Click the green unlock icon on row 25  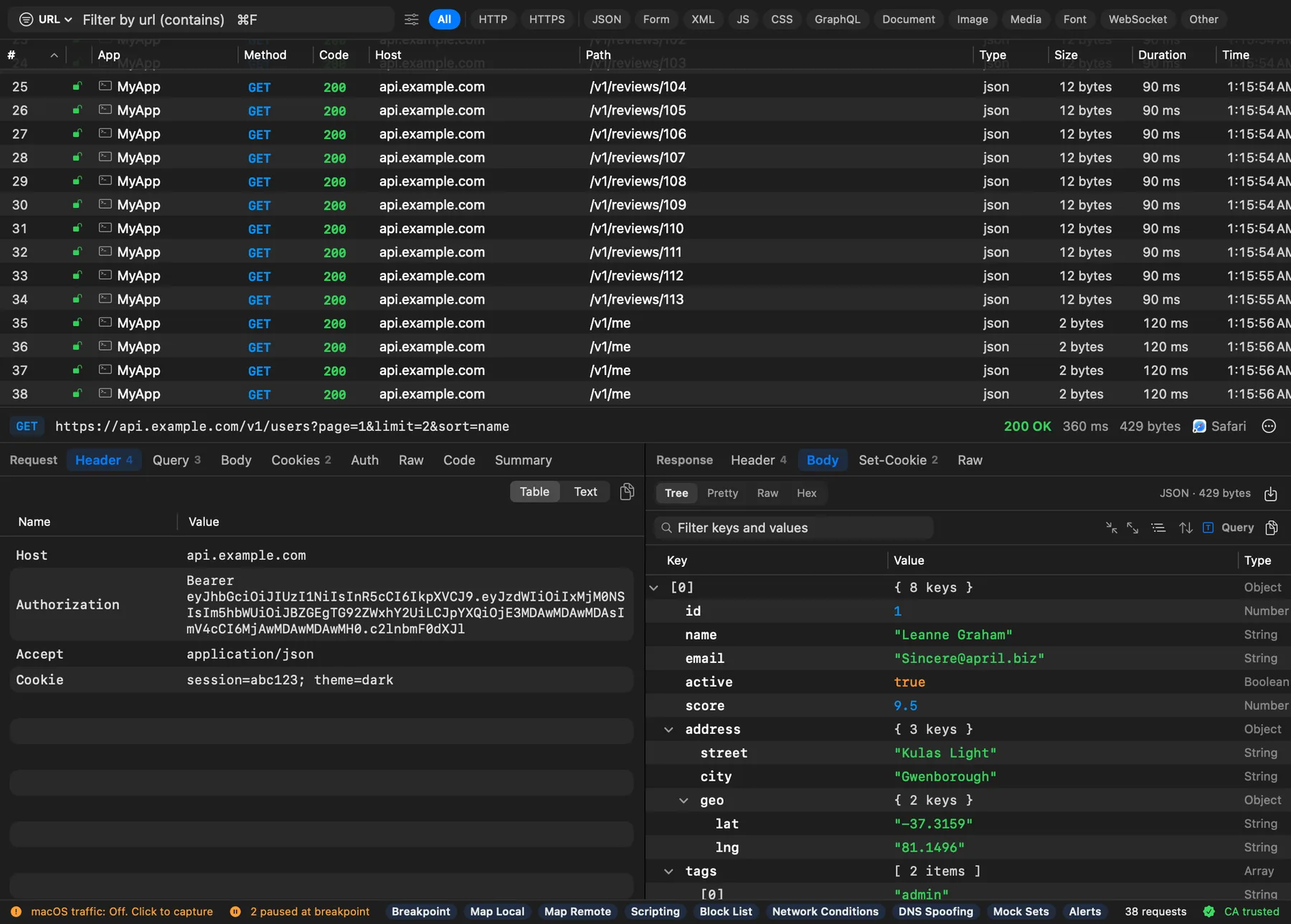[77, 86]
